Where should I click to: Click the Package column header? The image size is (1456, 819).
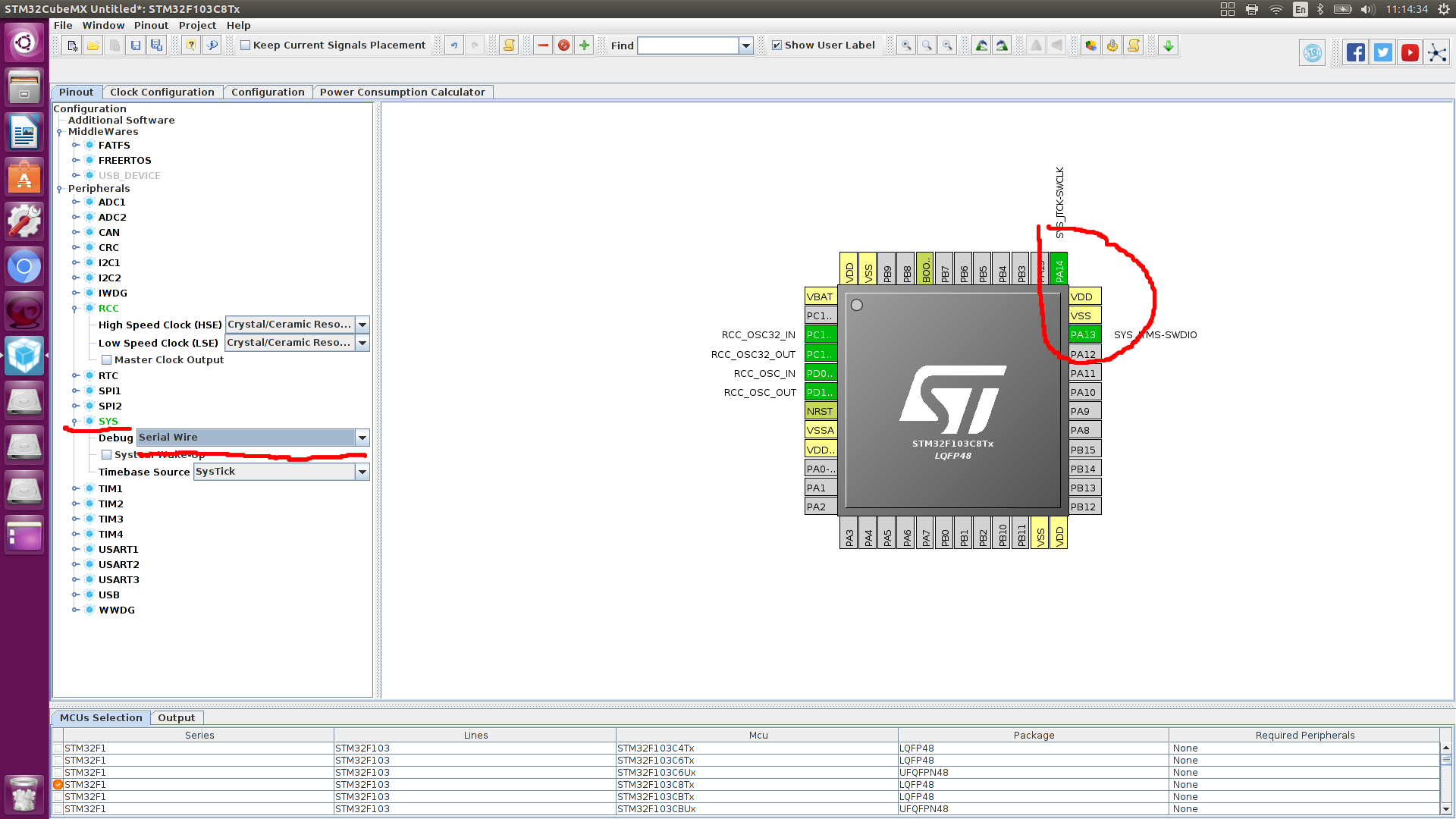(1034, 735)
